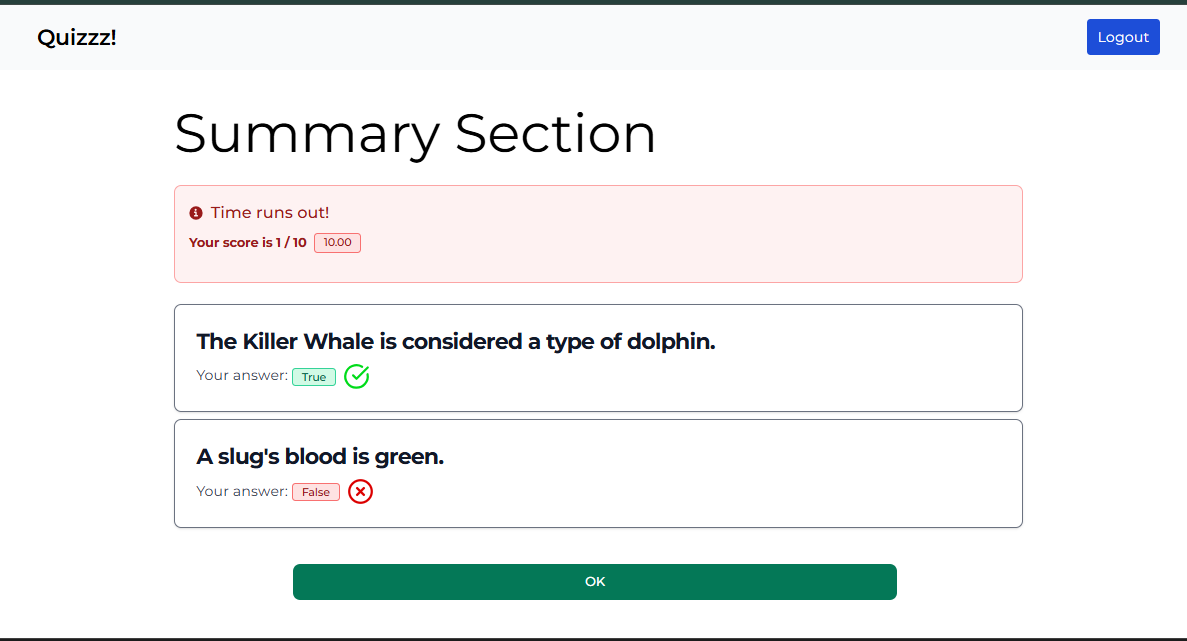Select the True answer badge
This screenshot has width=1187, height=641.
coord(314,377)
